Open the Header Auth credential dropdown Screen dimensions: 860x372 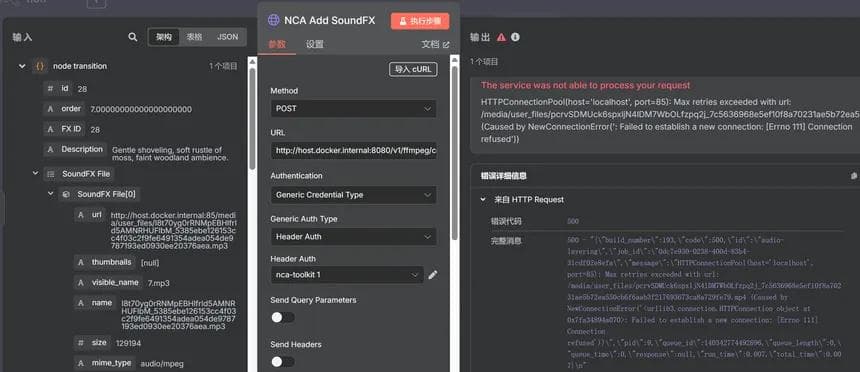pos(347,275)
